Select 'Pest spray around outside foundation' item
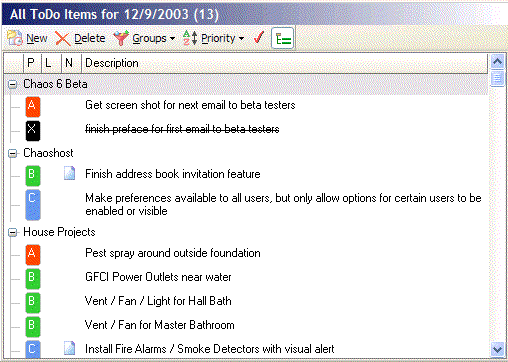The width and height of the screenshot is (508, 362). click(x=173, y=253)
